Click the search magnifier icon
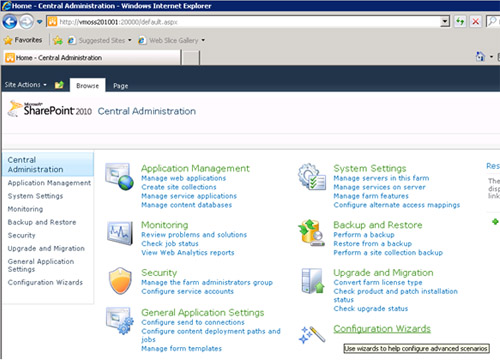The width and height of the screenshot is (500, 360). [x=492, y=22]
